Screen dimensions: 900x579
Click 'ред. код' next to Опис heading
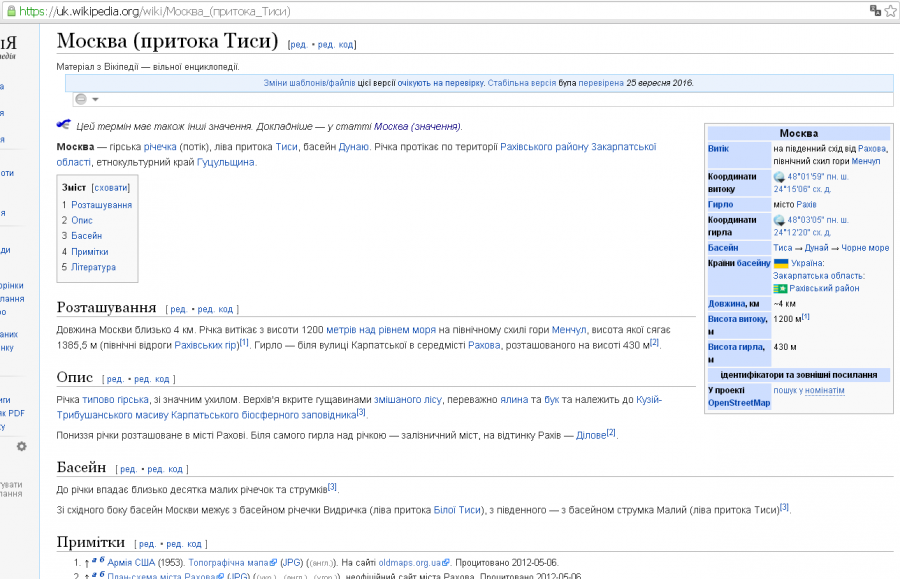point(153,379)
